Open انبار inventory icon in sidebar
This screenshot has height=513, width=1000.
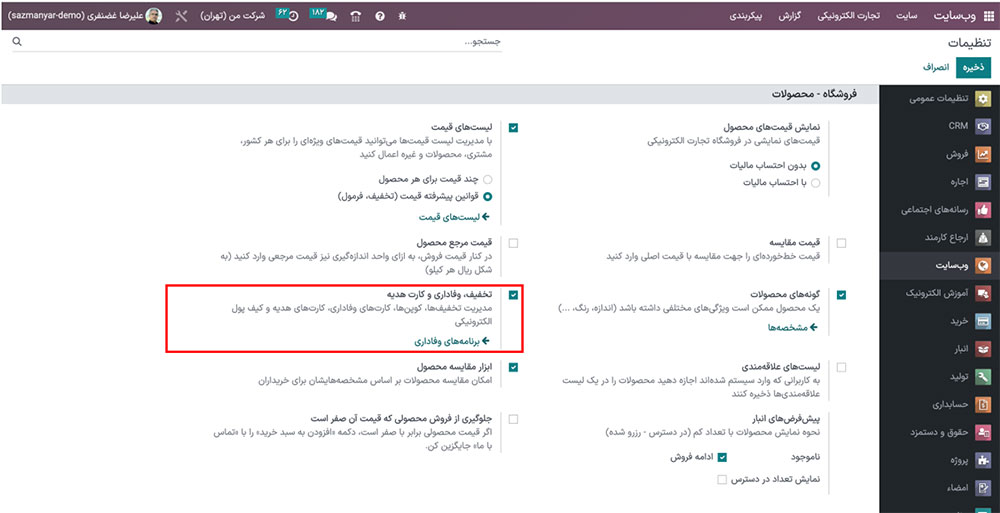point(984,349)
